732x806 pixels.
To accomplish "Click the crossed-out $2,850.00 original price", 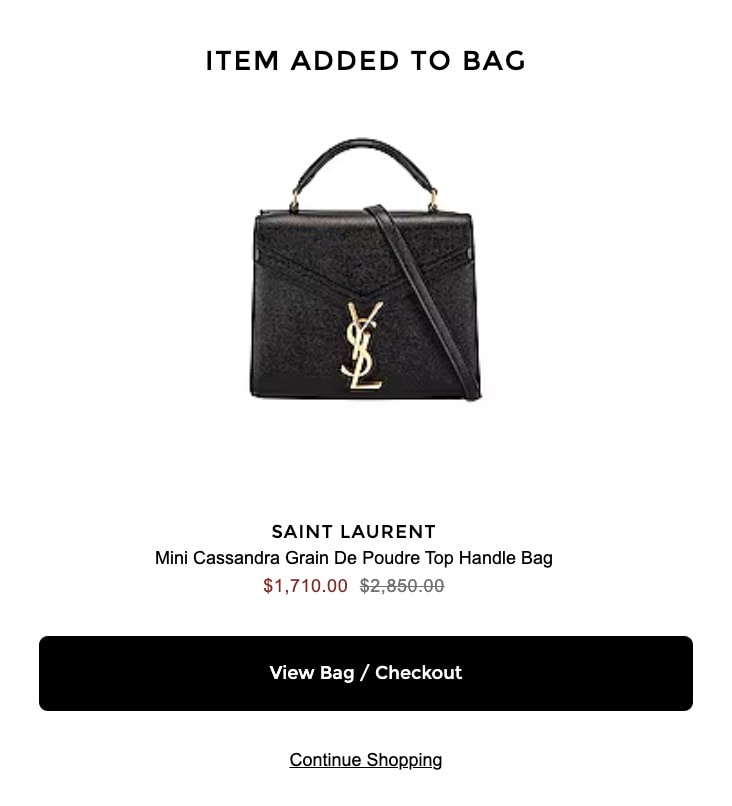I will point(402,585).
